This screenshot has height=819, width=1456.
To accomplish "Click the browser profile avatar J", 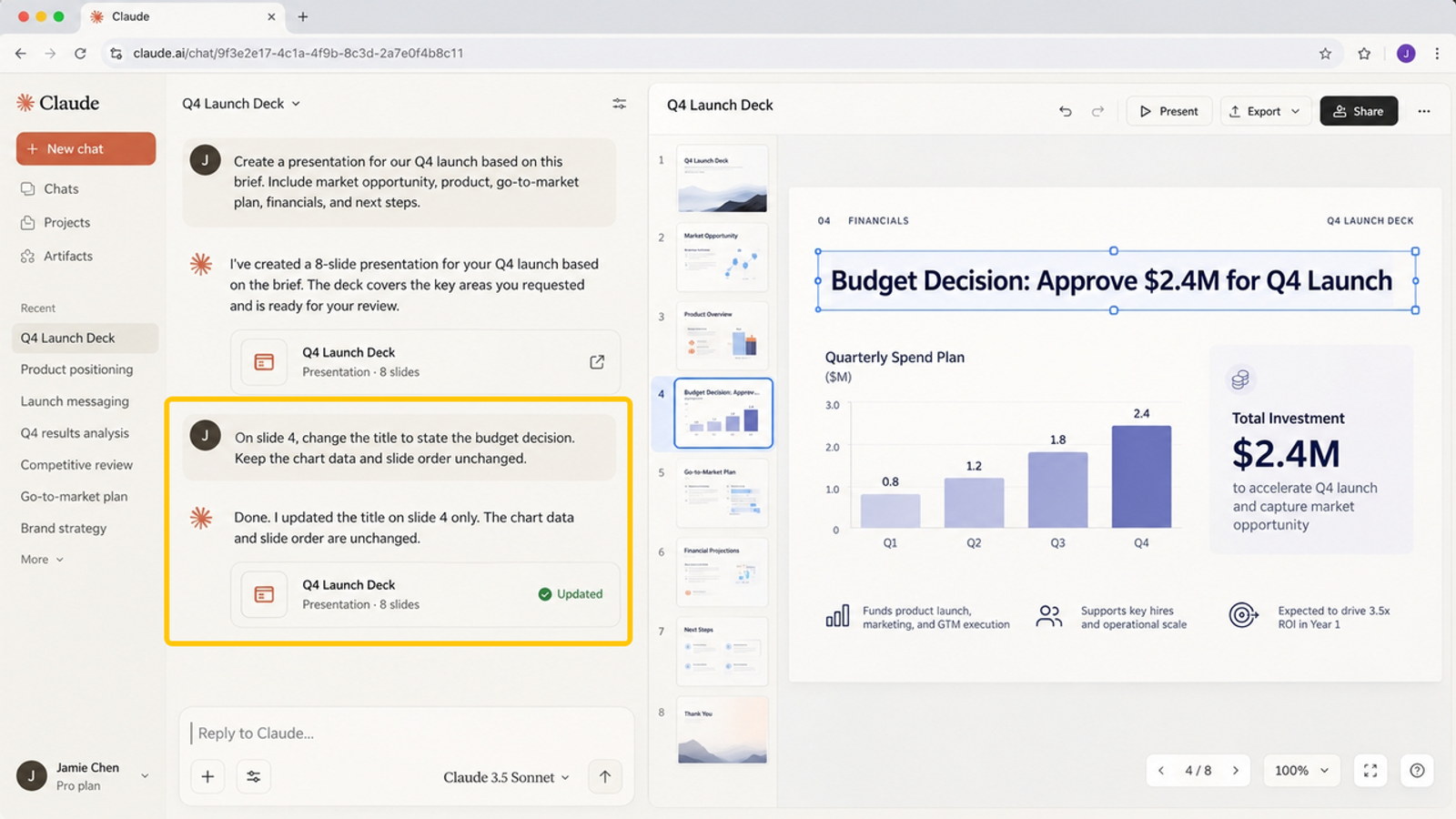I will pos(1406,54).
